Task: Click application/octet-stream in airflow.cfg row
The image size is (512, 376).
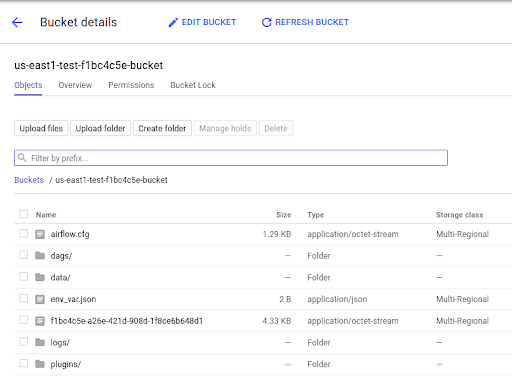Action: point(353,234)
